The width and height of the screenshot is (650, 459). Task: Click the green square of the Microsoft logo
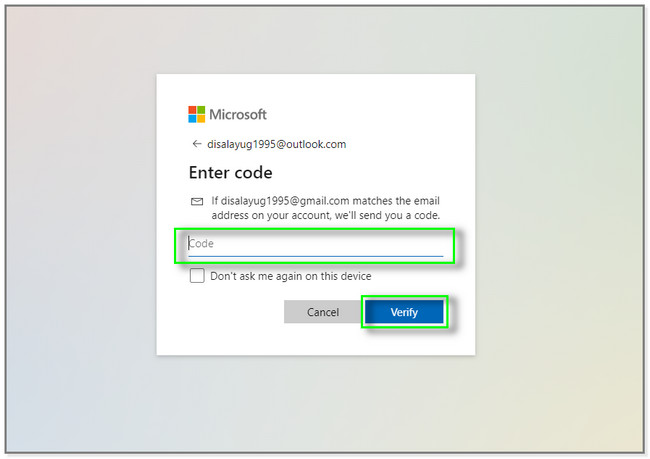click(201, 110)
